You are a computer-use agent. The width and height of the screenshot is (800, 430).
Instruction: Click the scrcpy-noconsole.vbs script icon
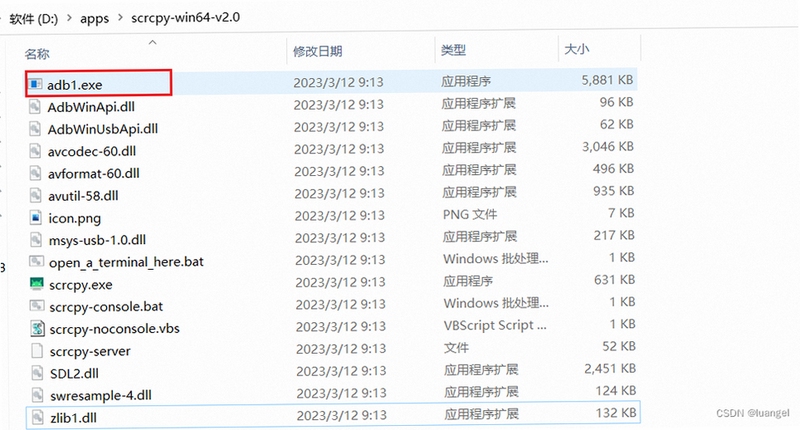(37, 328)
